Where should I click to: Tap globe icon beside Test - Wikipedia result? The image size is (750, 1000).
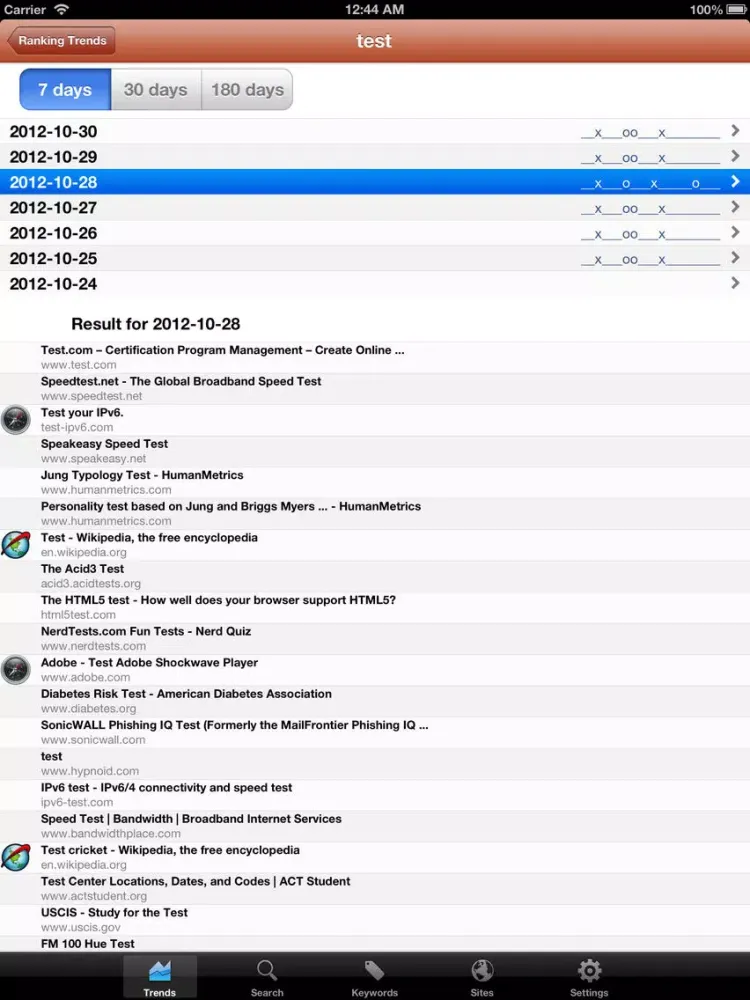click(16, 545)
